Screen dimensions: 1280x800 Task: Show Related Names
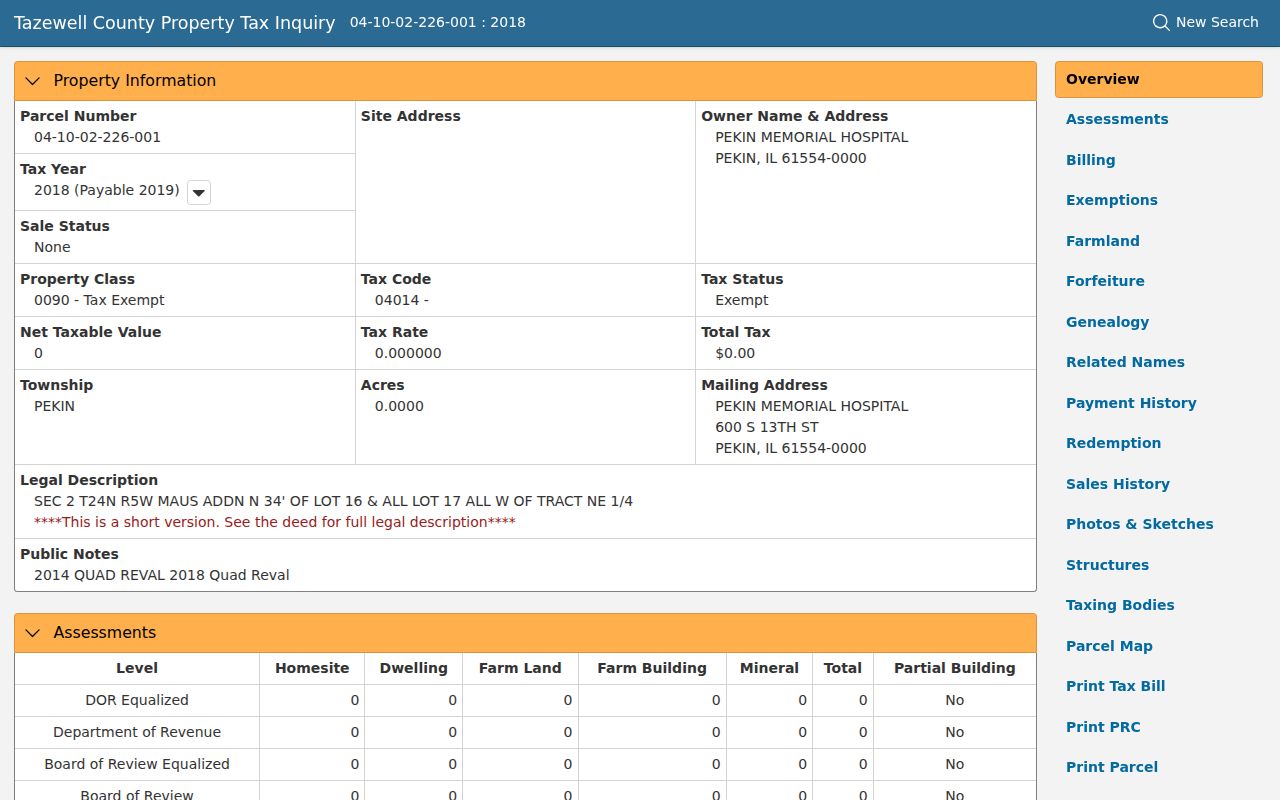tap(1125, 362)
